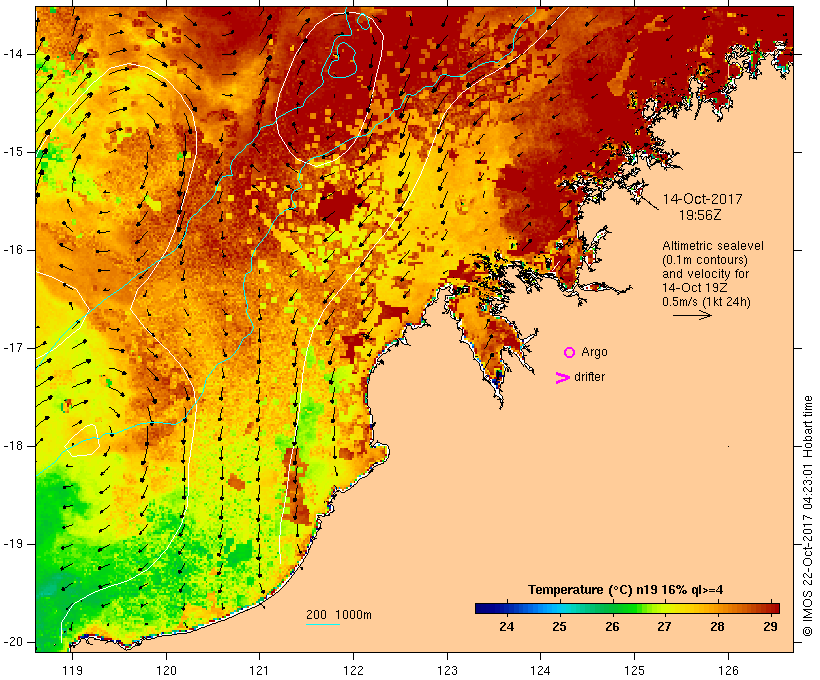Click the colorbar tick value 28
Viewport: 820px width, 680px height.
(718, 626)
